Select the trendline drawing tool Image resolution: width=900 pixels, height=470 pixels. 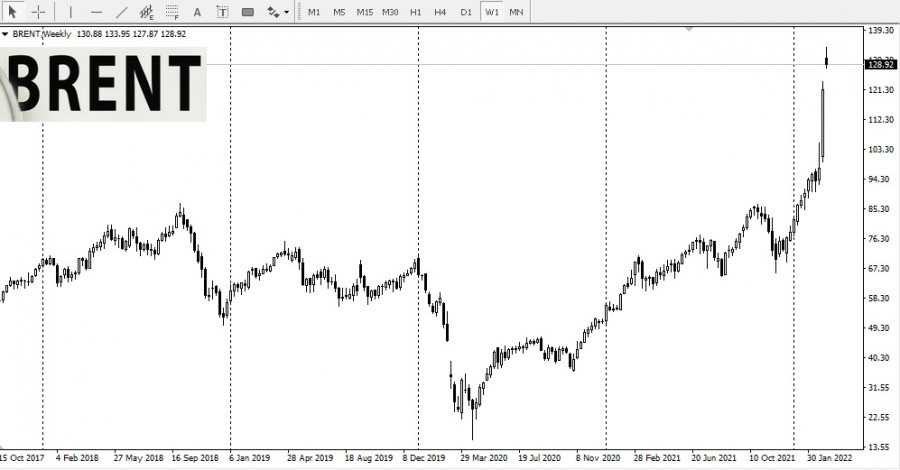tap(122, 11)
